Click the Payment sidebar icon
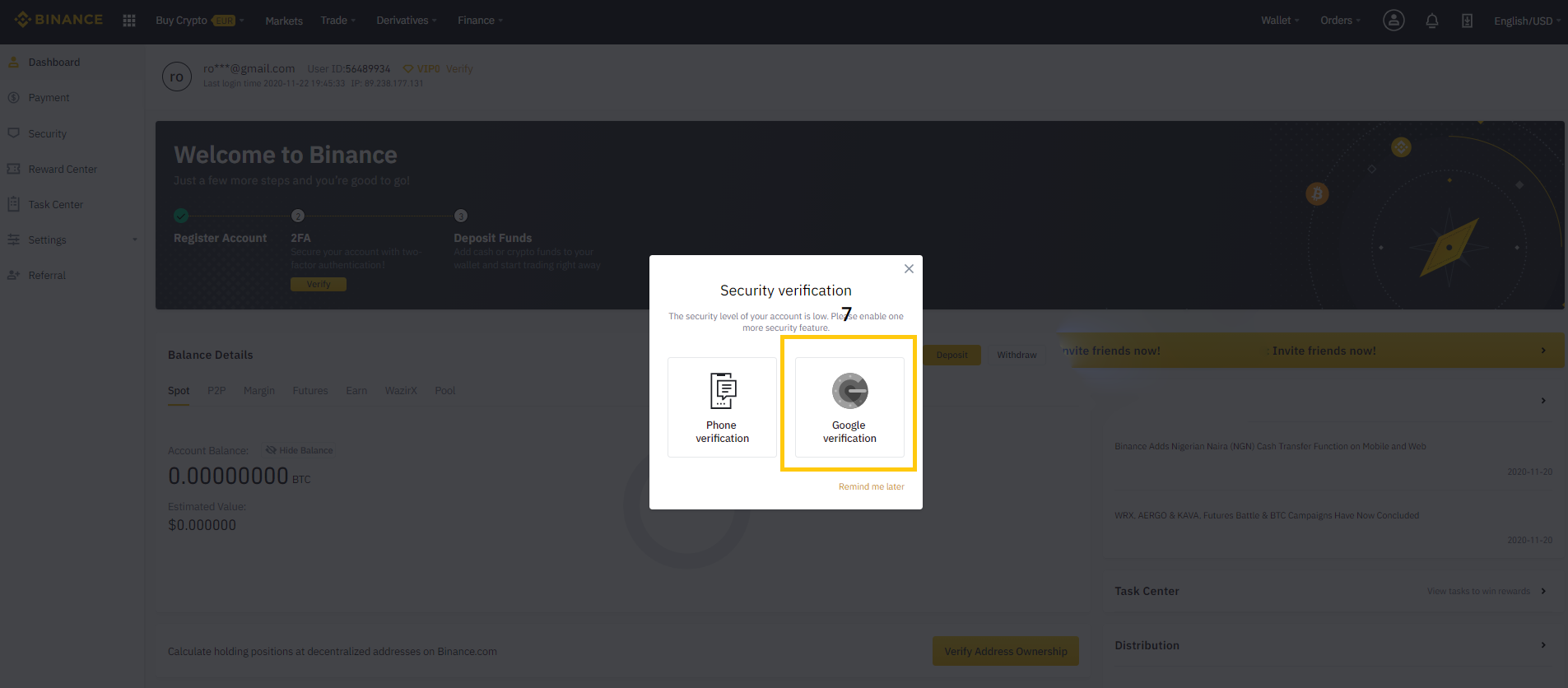1568x688 pixels. [13, 97]
